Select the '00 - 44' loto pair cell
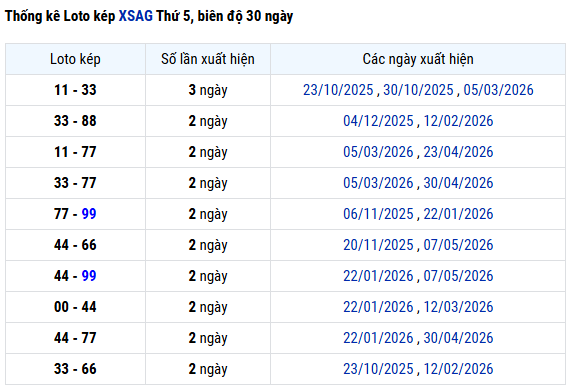573x392 pixels. click(75, 307)
